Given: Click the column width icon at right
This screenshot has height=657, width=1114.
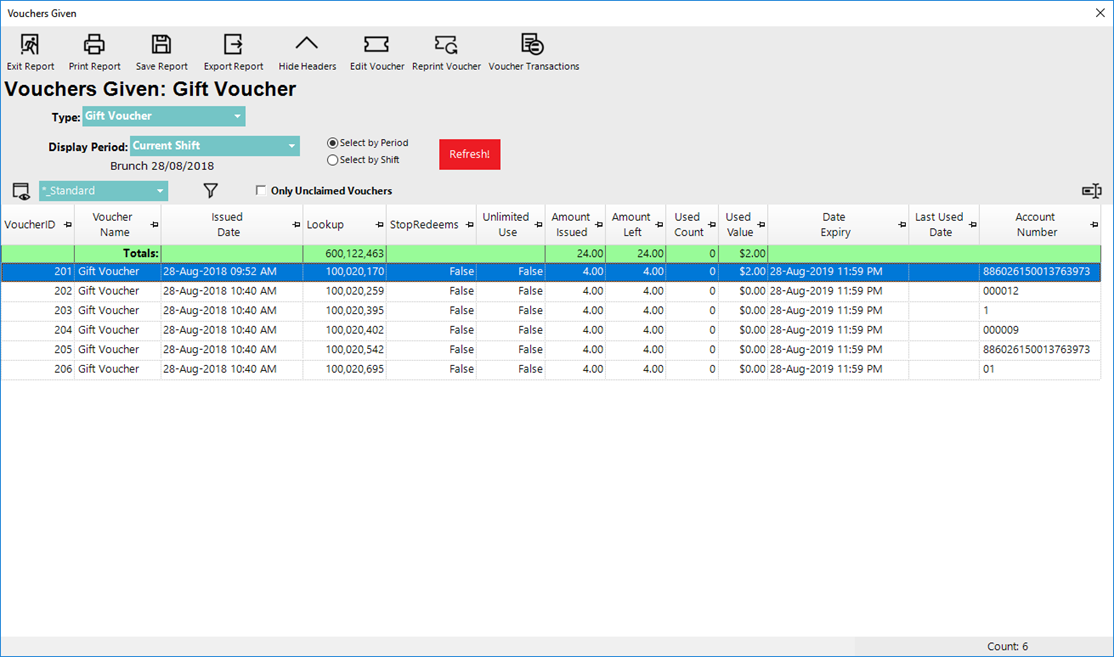Looking at the screenshot, I should coord(1091,191).
